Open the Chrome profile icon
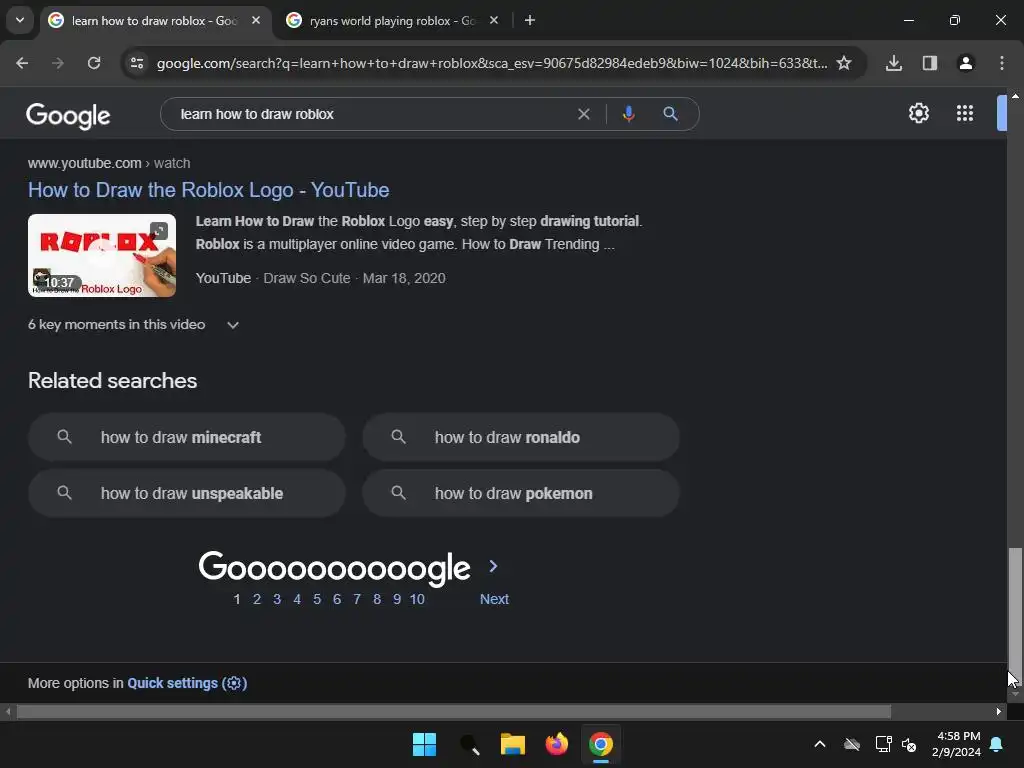This screenshot has width=1024, height=768. [965, 63]
